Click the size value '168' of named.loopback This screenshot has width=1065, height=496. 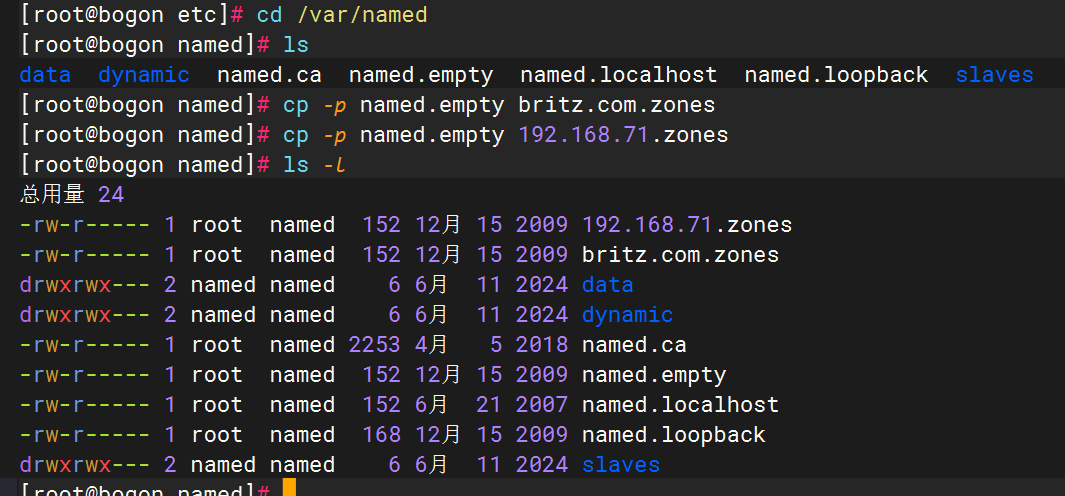(x=381, y=435)
